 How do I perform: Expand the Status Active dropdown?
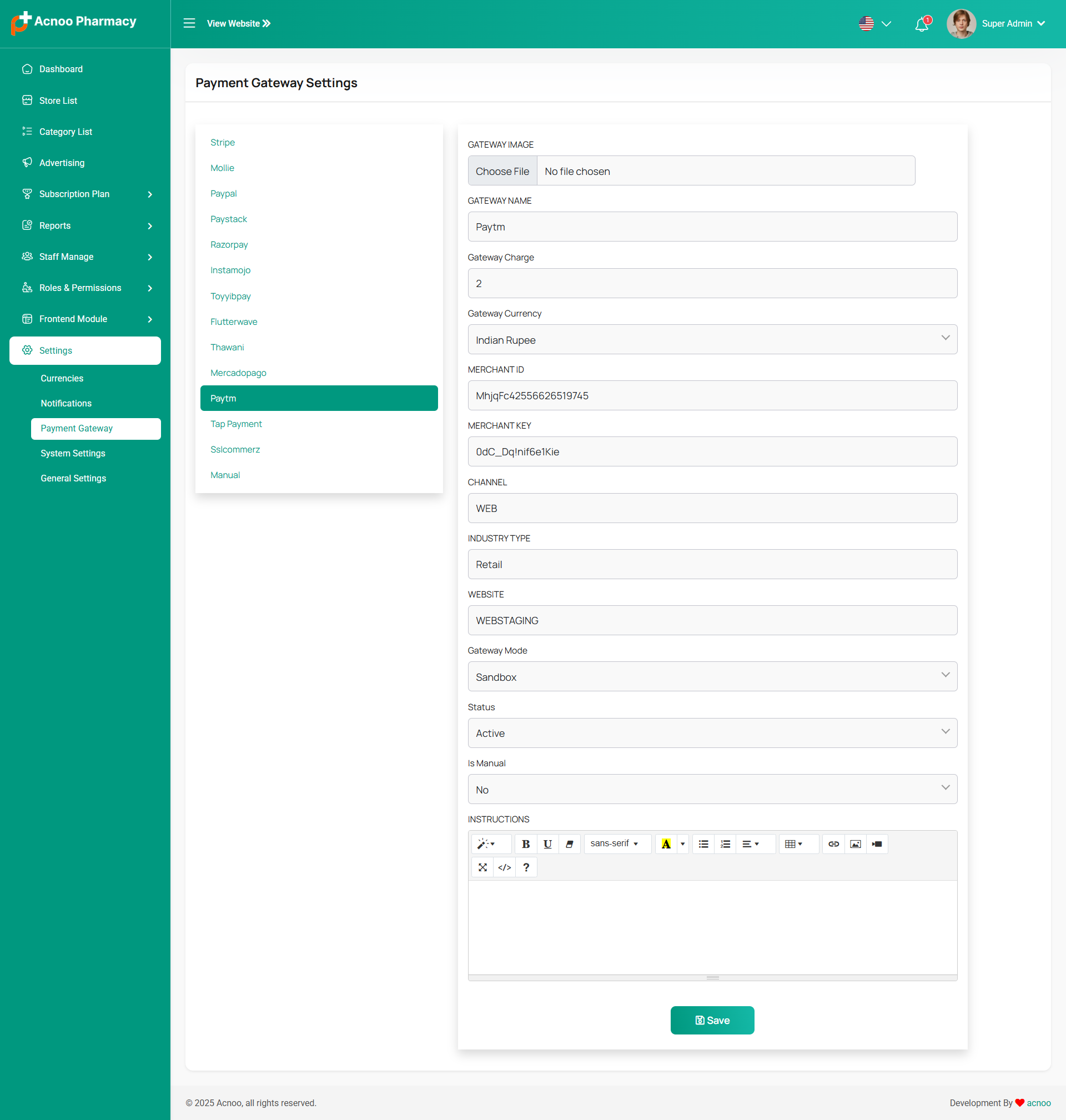(712, 732)
